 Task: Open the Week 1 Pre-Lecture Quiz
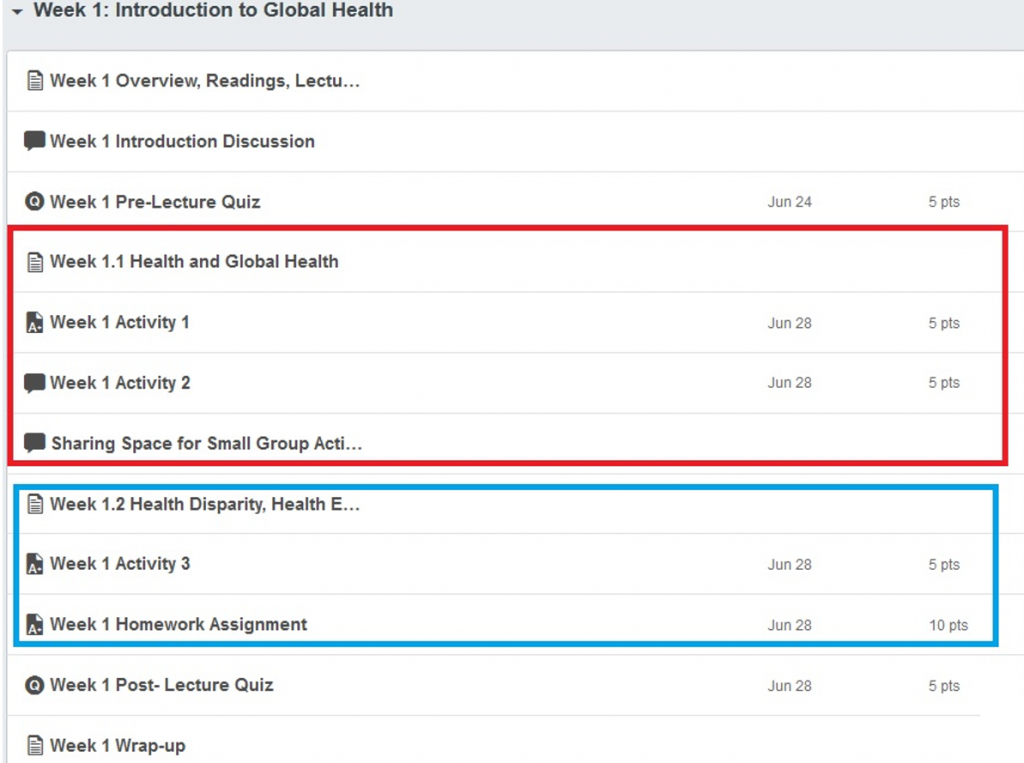(155, 202)
